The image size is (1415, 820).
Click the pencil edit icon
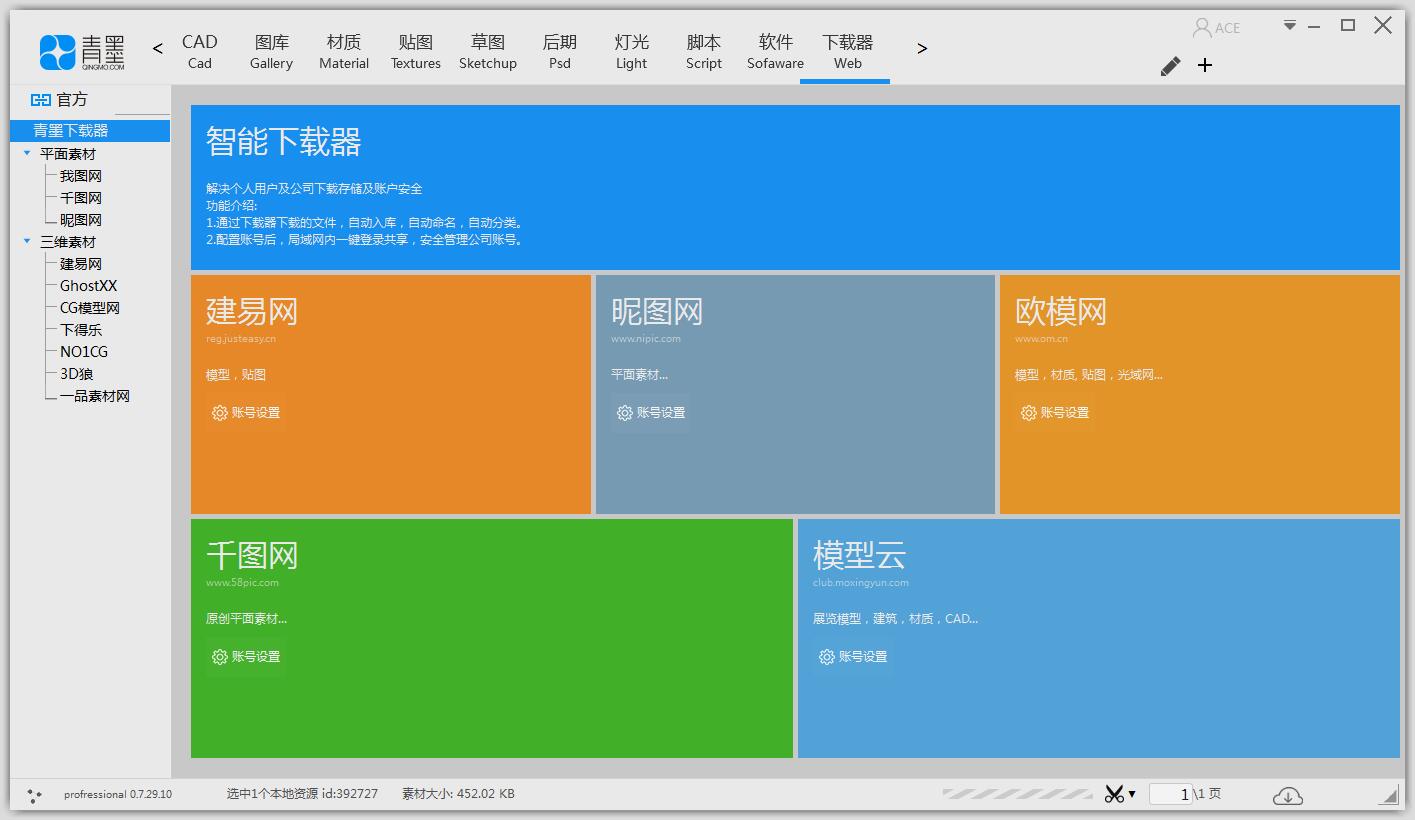point(1170,66)
